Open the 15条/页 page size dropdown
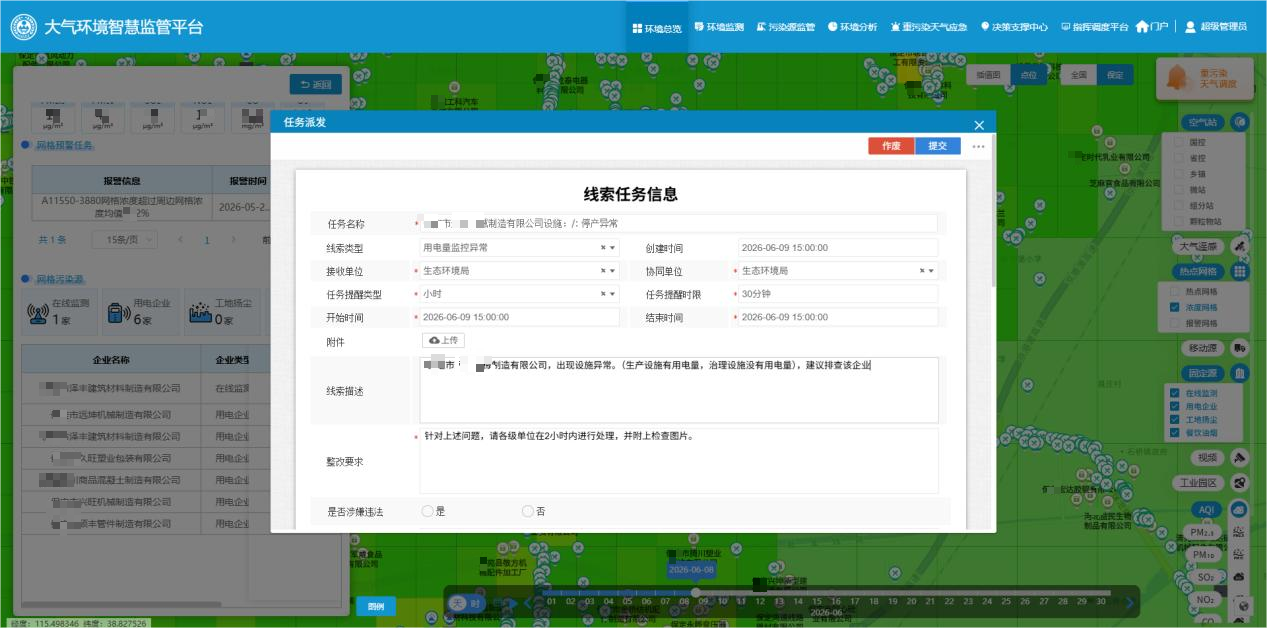 (x=125, y=240)
